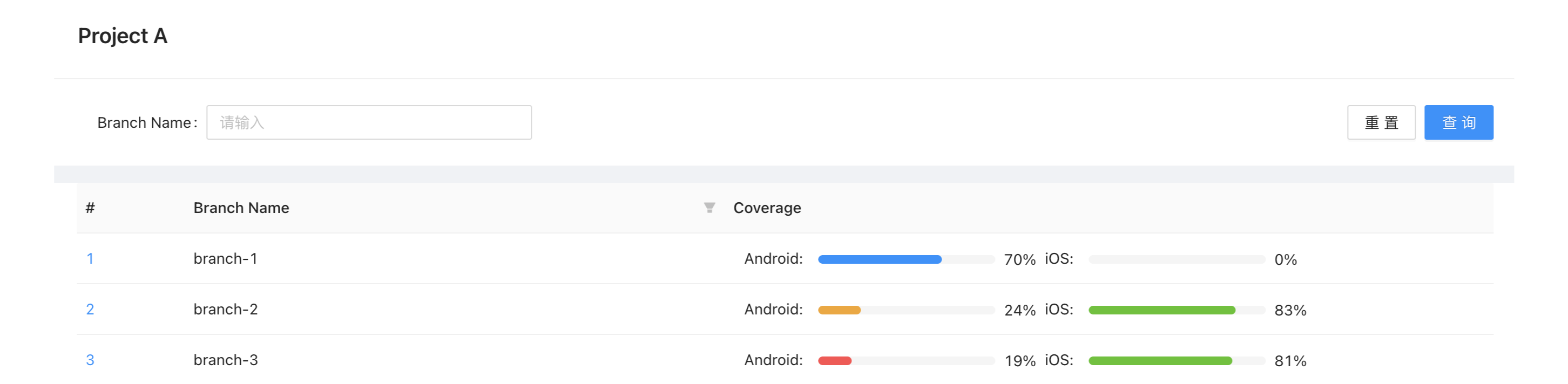Open row number 1 link
This screenshot has height=384, width=1568.
point(90,258)
